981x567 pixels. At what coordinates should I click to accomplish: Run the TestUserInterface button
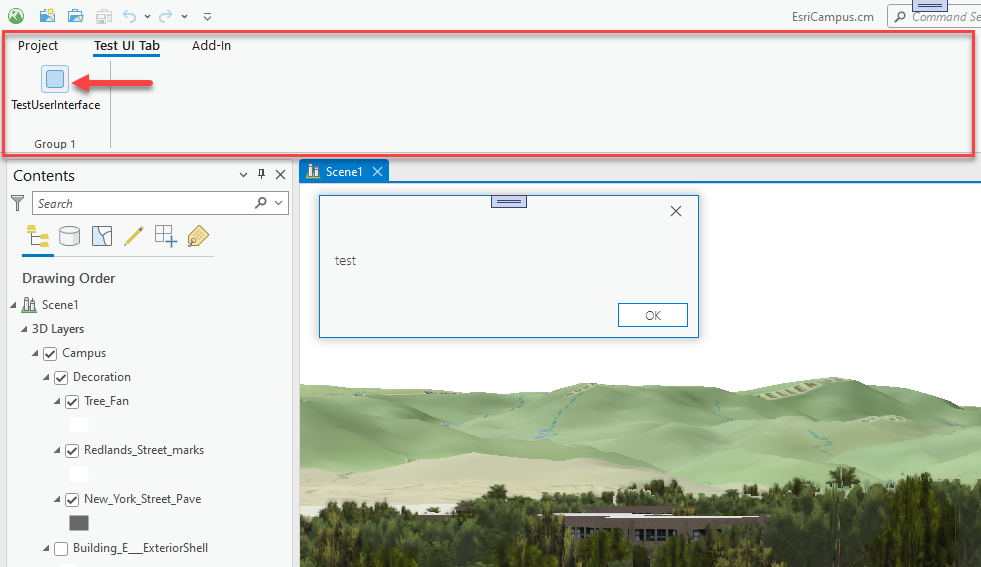(x=55, y=88)
